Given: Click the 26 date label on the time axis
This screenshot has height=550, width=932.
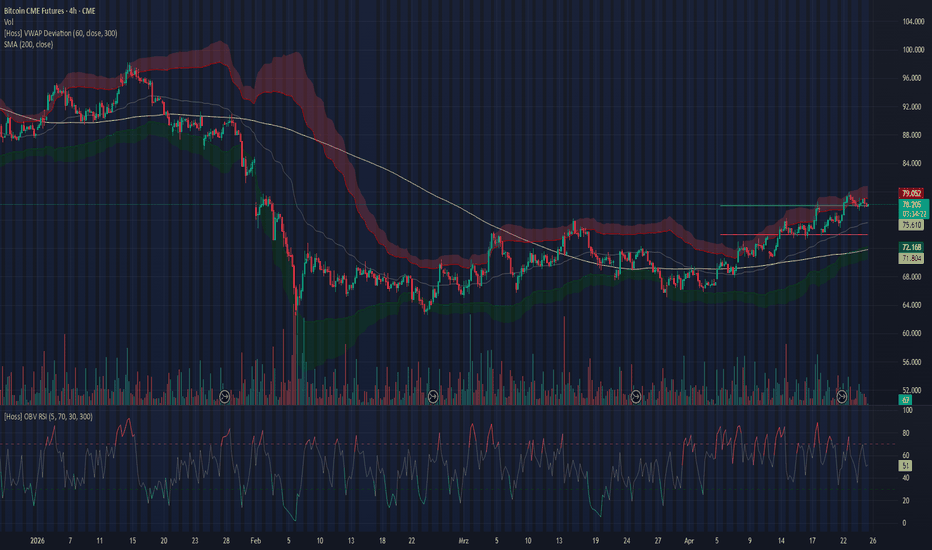Looking at the screenshot, I should tap(873, 541).
